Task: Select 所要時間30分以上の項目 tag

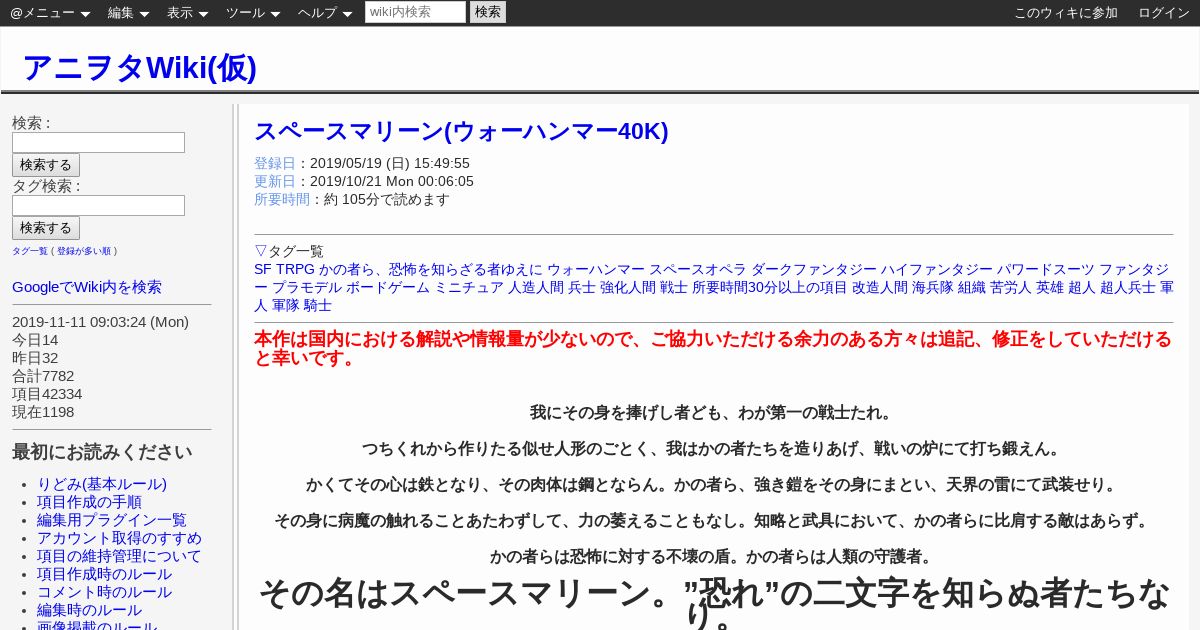Action: click(x=770, y=287)
